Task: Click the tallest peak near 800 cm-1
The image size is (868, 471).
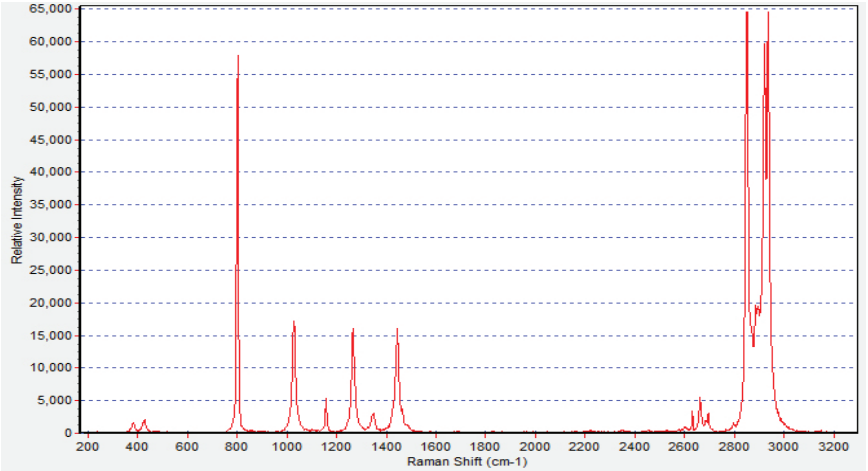Action: pyautogui.click(x=238, y=56)
